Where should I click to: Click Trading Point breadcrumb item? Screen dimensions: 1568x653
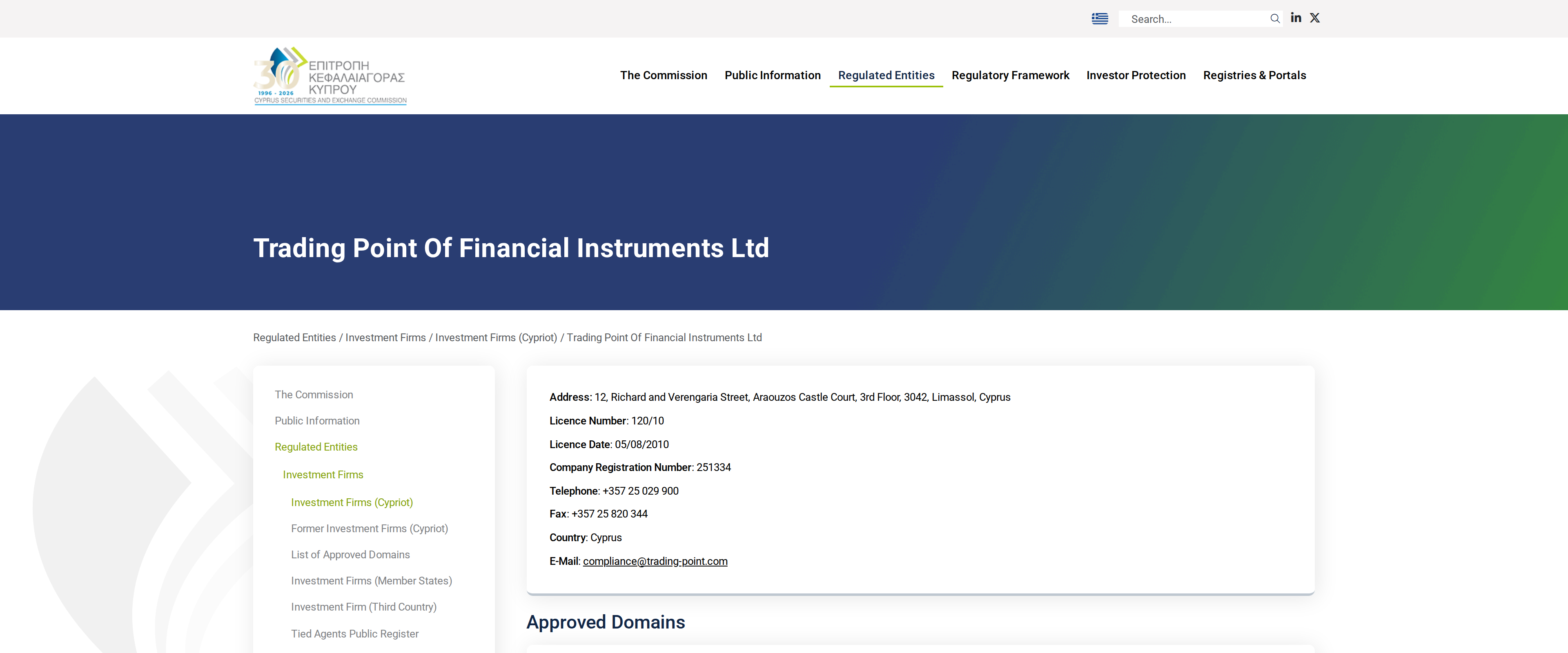[664, 338]
